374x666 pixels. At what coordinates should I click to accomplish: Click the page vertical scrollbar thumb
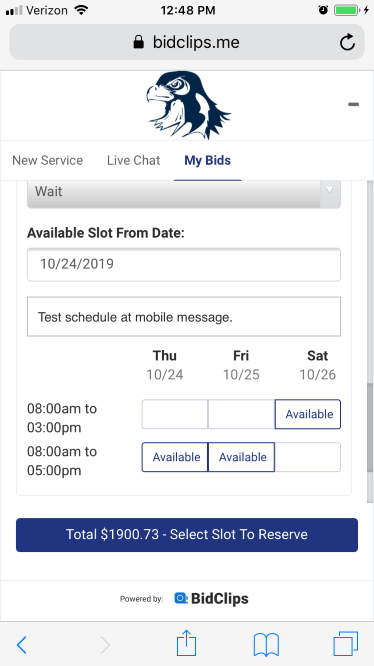(370, 427)
